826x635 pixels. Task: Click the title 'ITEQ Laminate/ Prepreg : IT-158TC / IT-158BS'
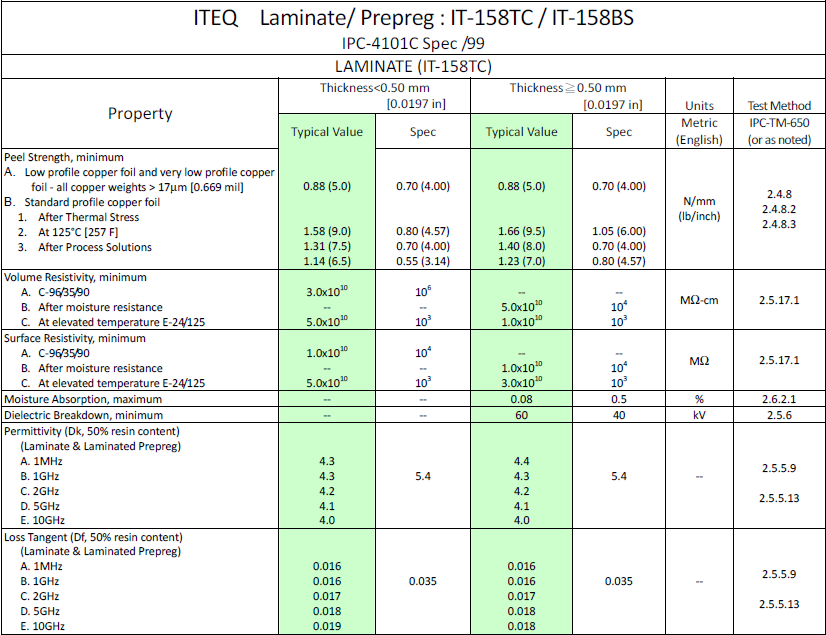point(414,18)
